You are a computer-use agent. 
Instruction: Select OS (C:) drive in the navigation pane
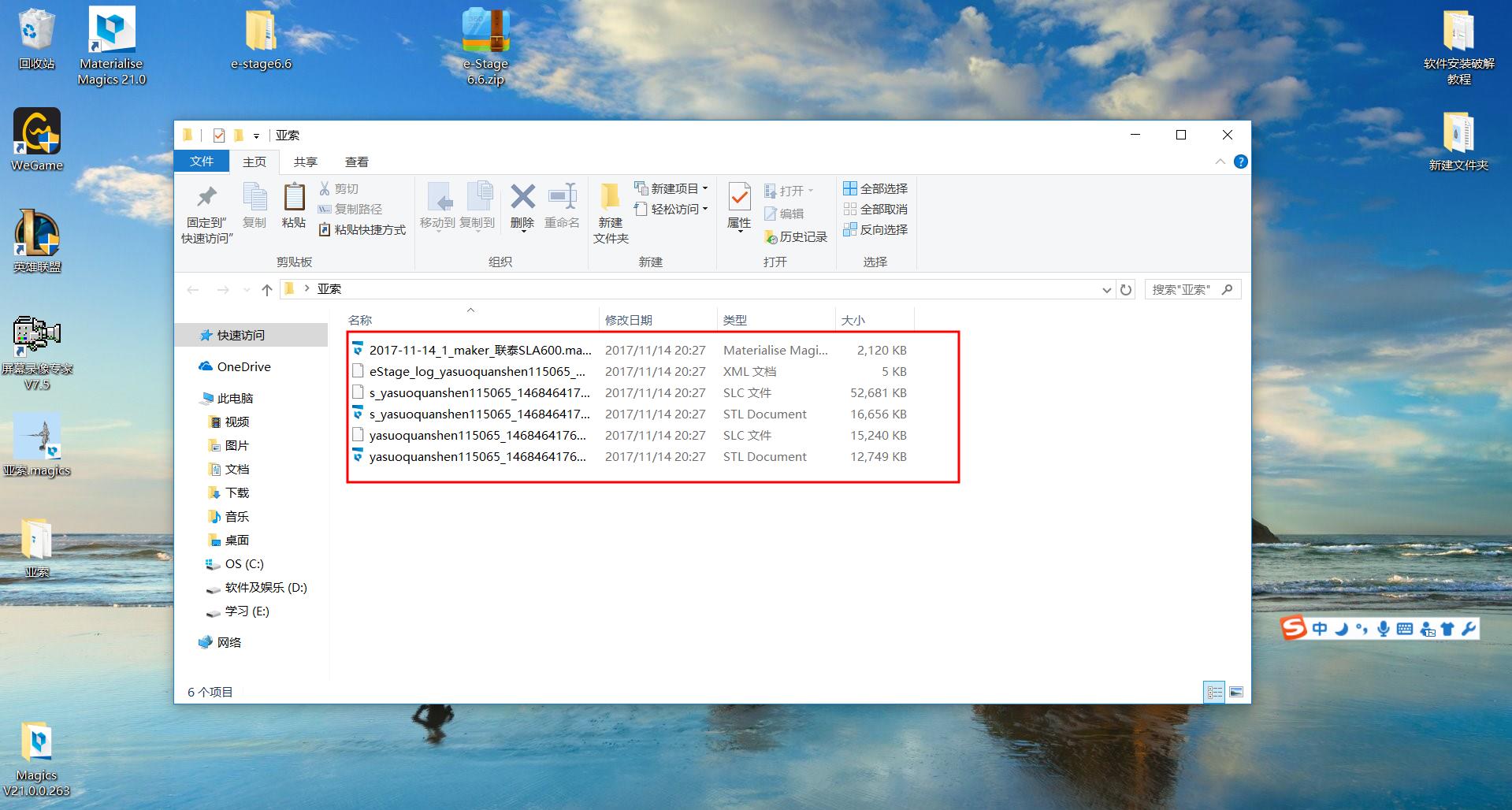[x=244, y=563]
